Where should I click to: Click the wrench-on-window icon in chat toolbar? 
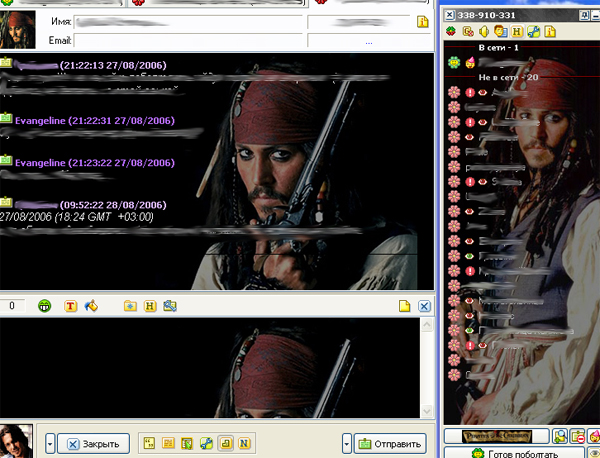coord(170,306)
